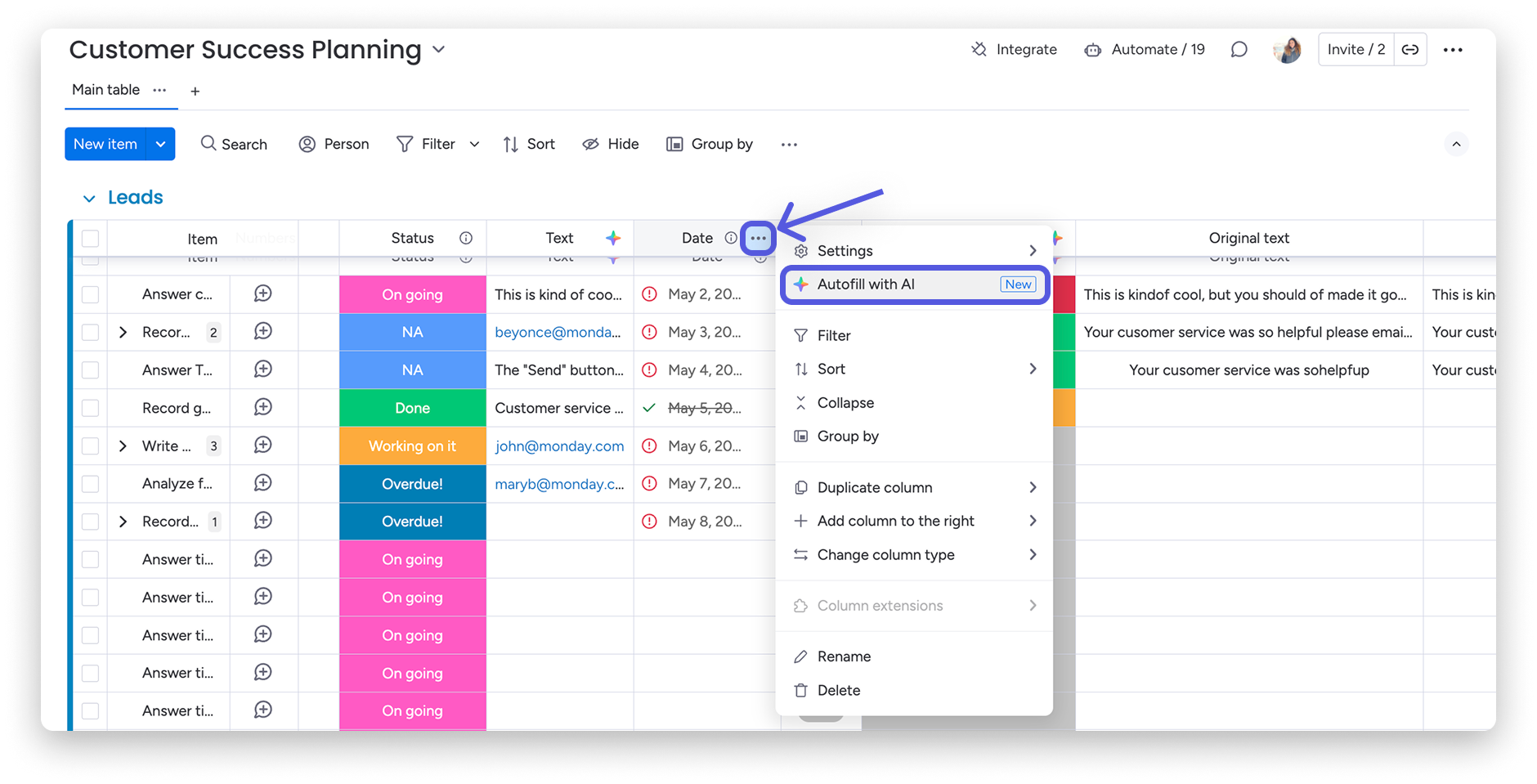Expand subitems of Record... 1 row
This screenshot has height=784, width=1537.
coord(123,522)
